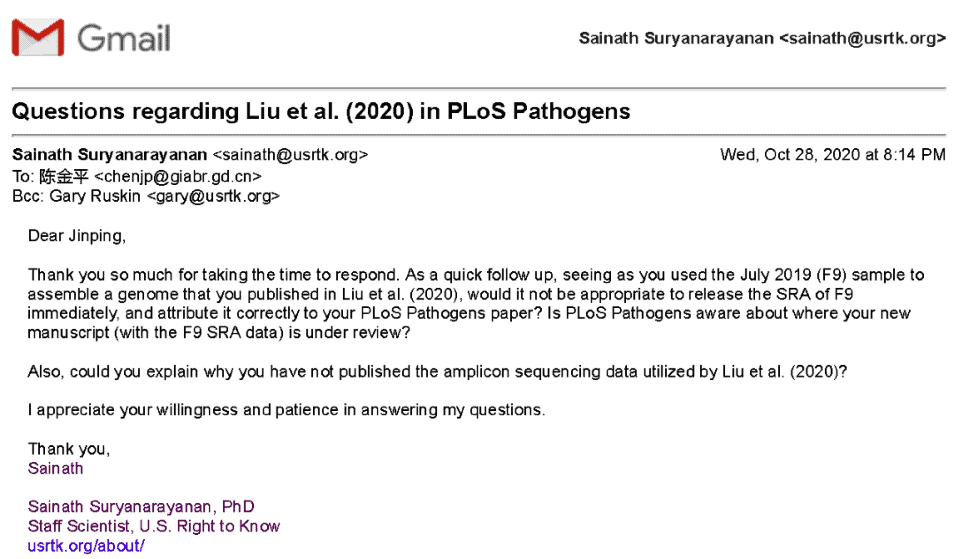Click the 'Sainath Suryanarayanan, PhD' signature line
The width and height of the screenshot is (975, 559).
[x=141, y=507]
